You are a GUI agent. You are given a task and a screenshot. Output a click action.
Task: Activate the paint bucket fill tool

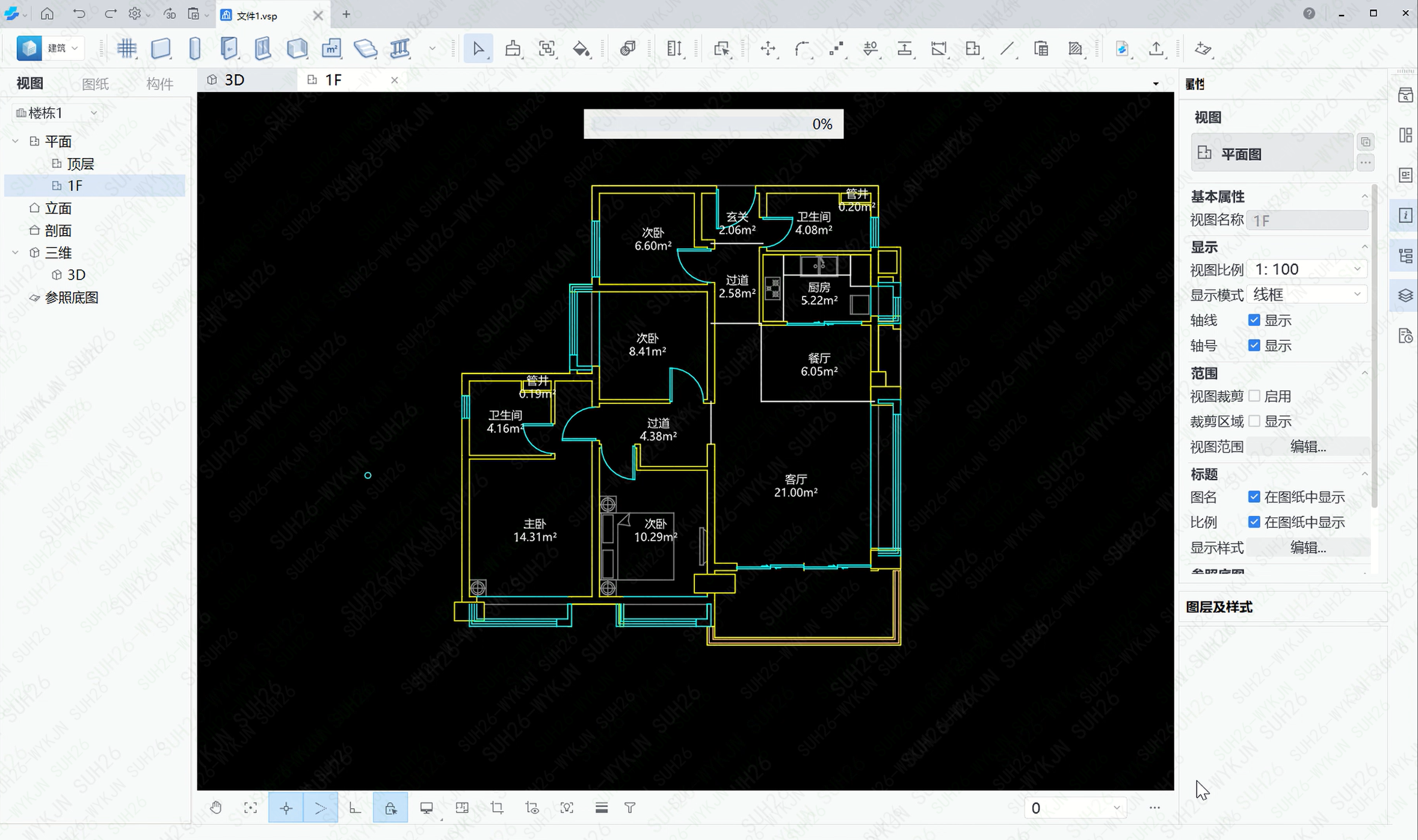tap(581, 49)
